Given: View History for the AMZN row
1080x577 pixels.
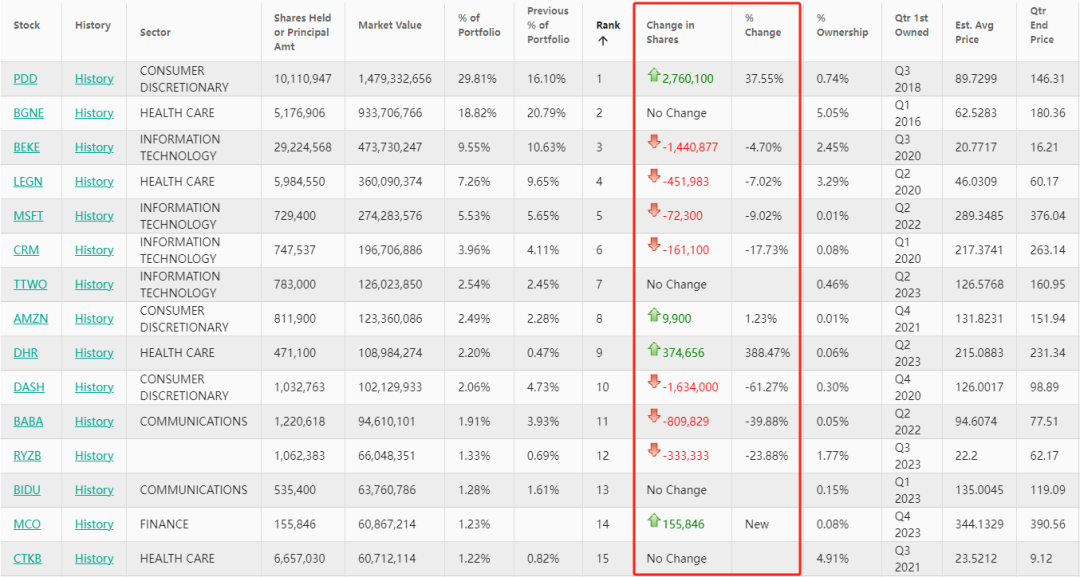Looking at the screenshot, I should click(x=94, y=319).
